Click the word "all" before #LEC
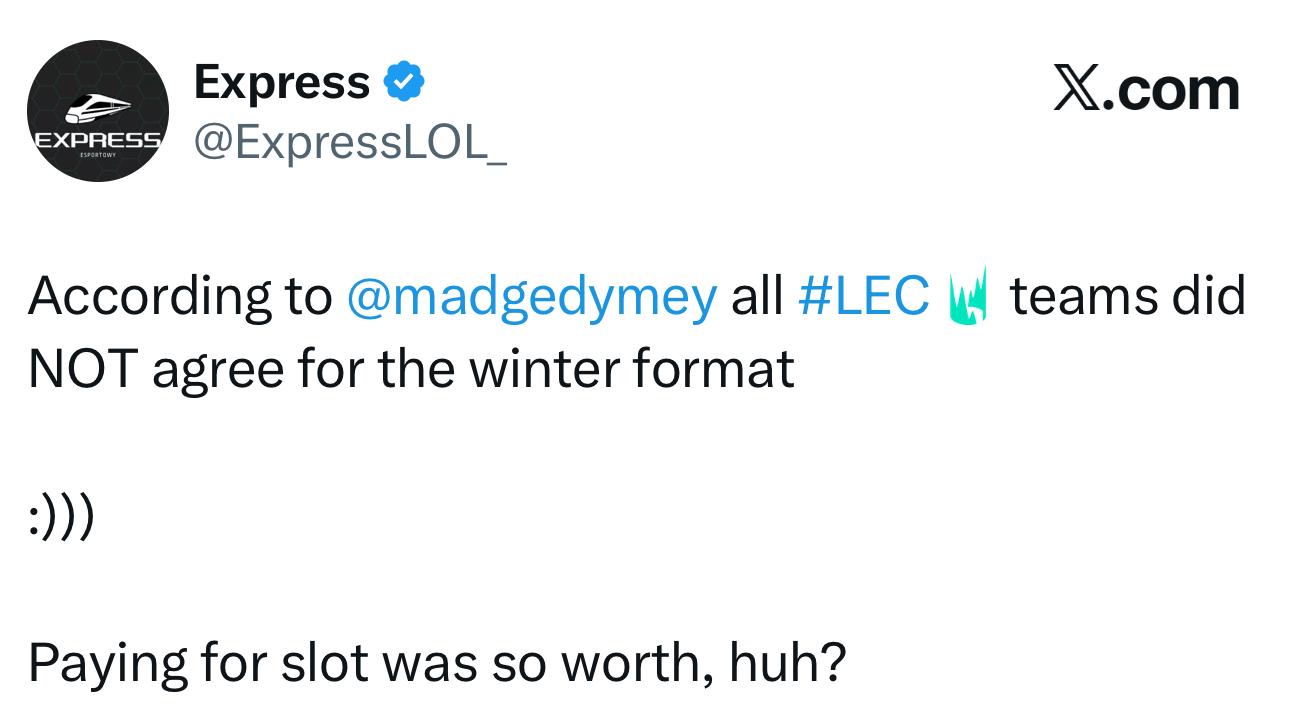 point(757,296)
